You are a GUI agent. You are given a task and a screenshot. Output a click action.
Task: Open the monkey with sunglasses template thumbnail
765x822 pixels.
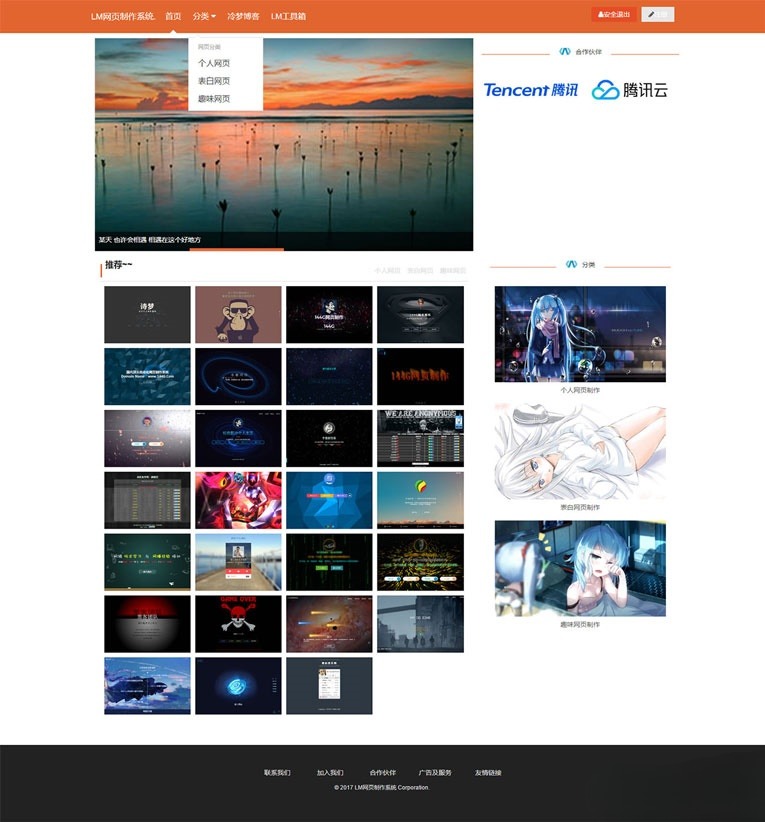tap(238, 315)
